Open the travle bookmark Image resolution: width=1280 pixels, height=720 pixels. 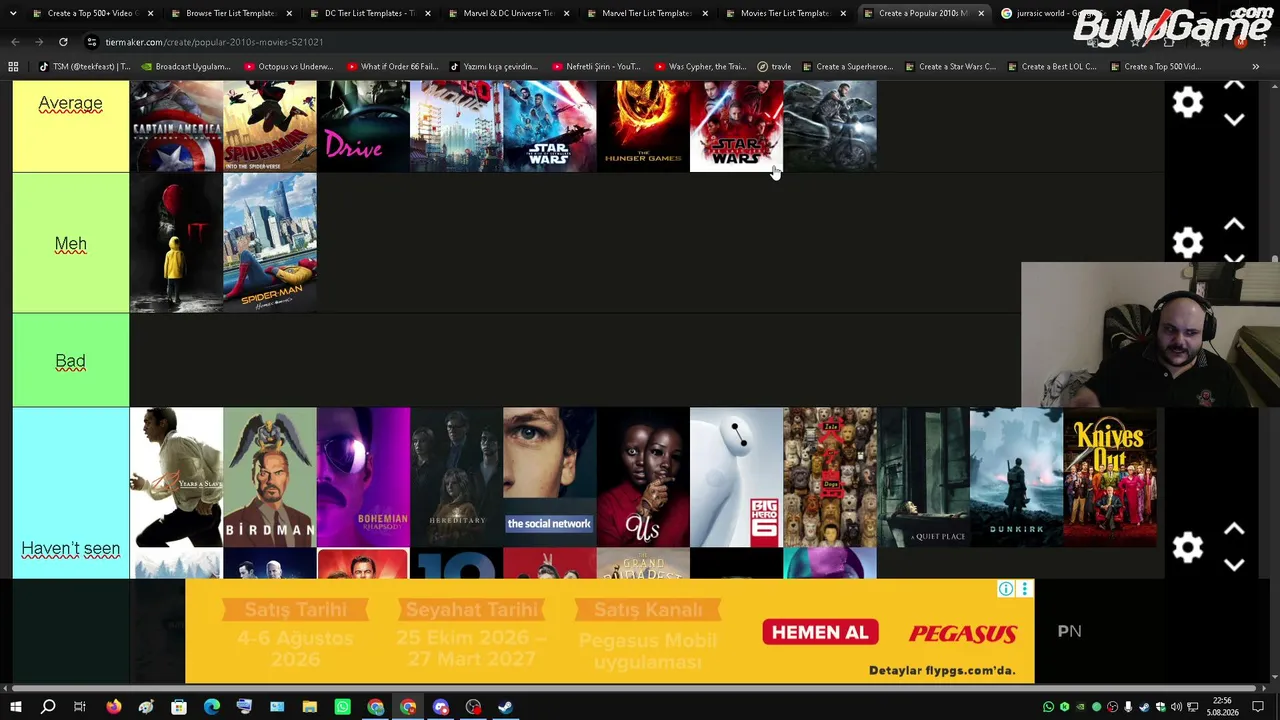[x=774, y=67]
